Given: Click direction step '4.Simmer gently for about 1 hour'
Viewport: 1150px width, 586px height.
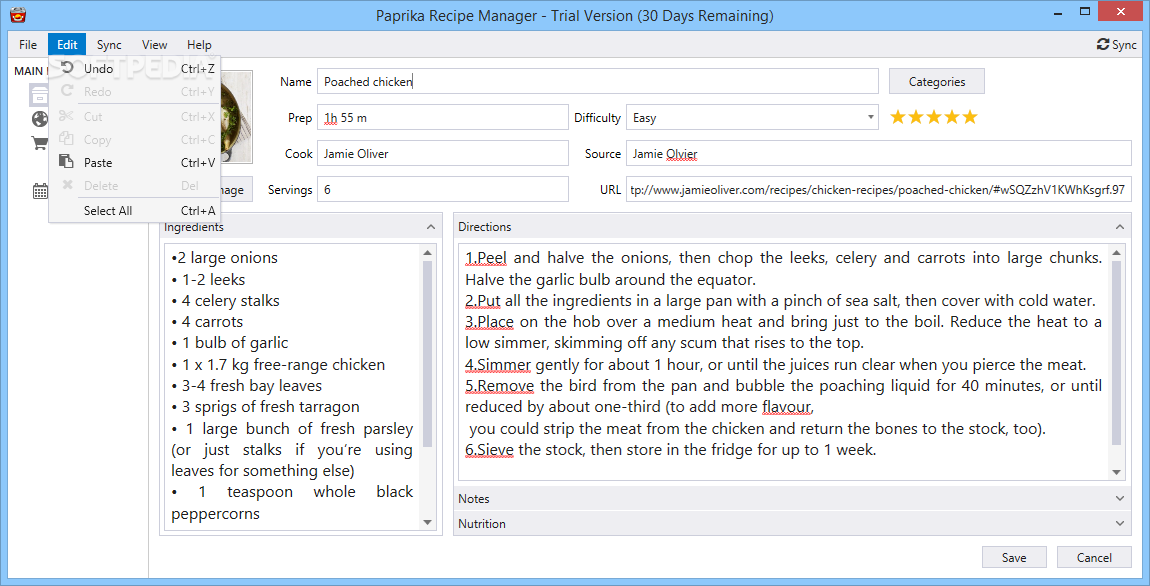Looking at the screenshot, I should (775, 365).
